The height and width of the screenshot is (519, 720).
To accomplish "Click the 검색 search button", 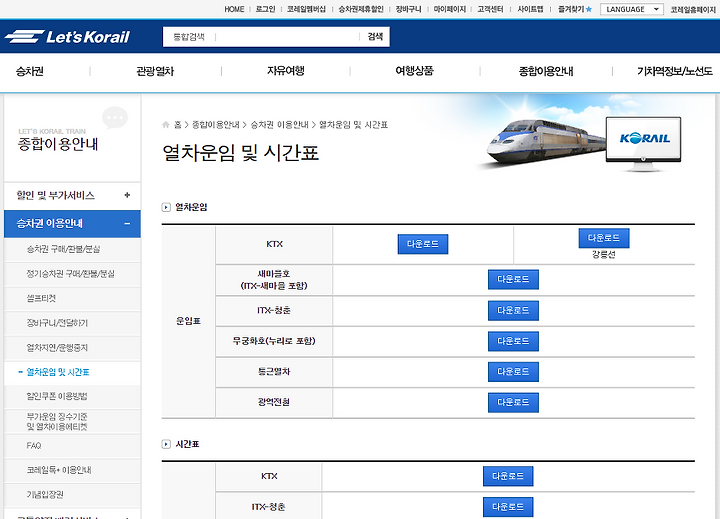I will tap(375, 37).
